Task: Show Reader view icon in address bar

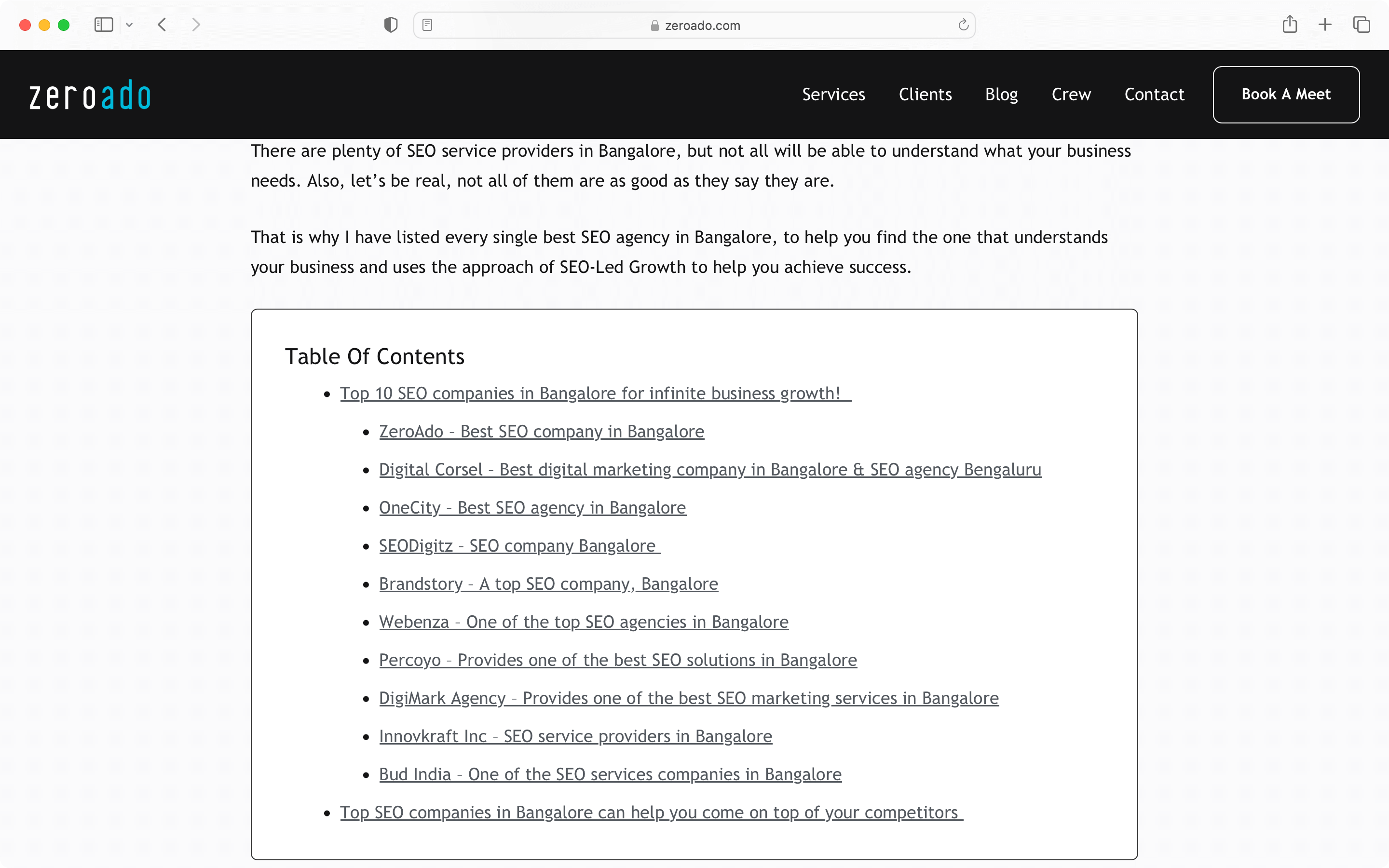Action: [x=427, y=25]
